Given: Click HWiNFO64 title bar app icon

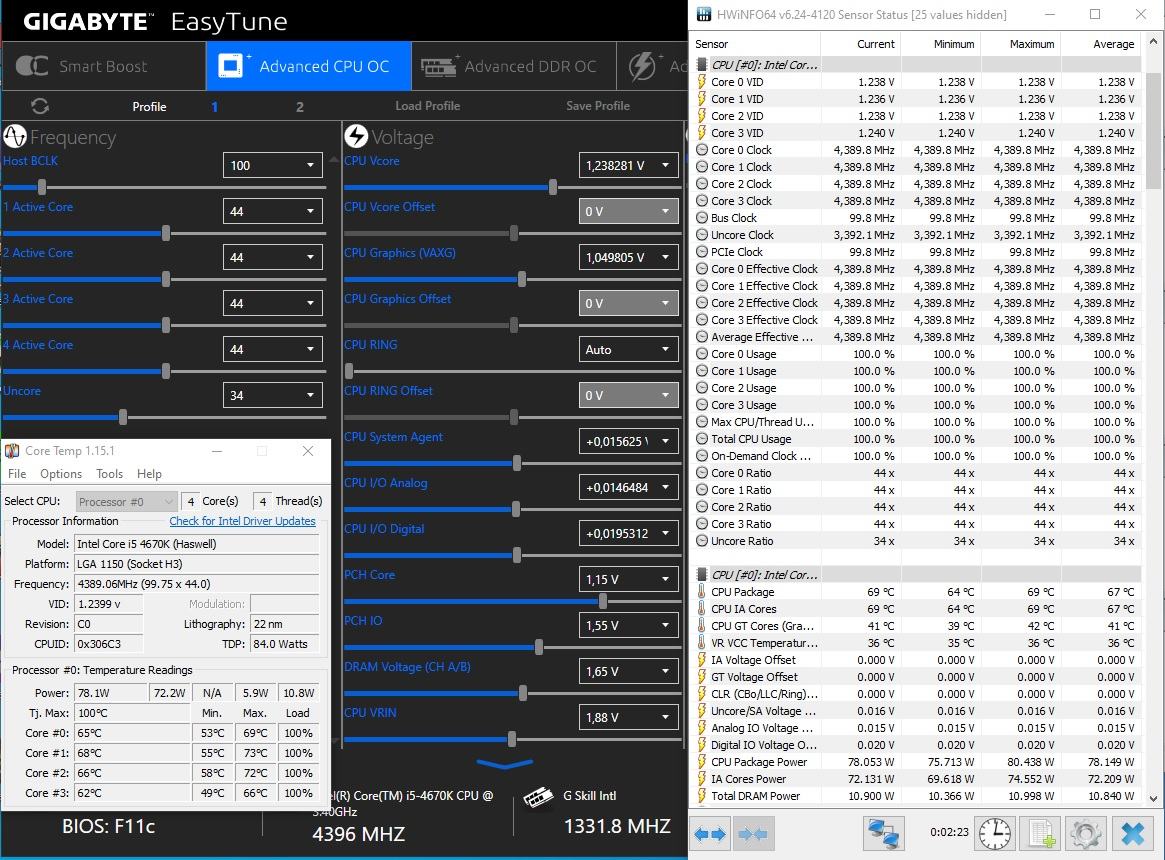Looking at the screenshot, I should (x=703, y=14).
